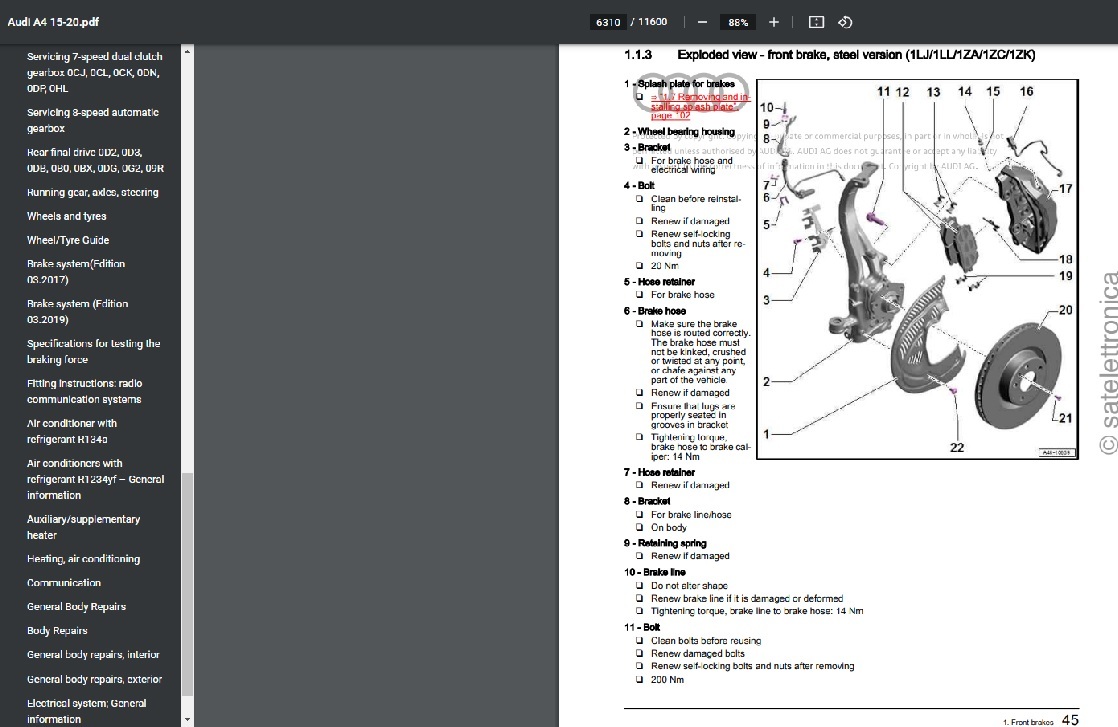
Task: Open Running gear, axles, steering bookmark
Action: point(93,192)
